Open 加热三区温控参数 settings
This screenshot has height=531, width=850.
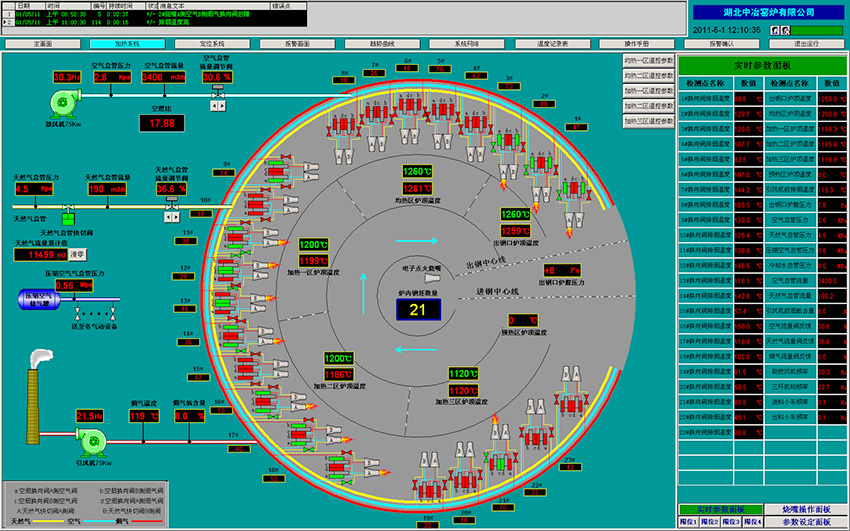[x=647, y=121]
